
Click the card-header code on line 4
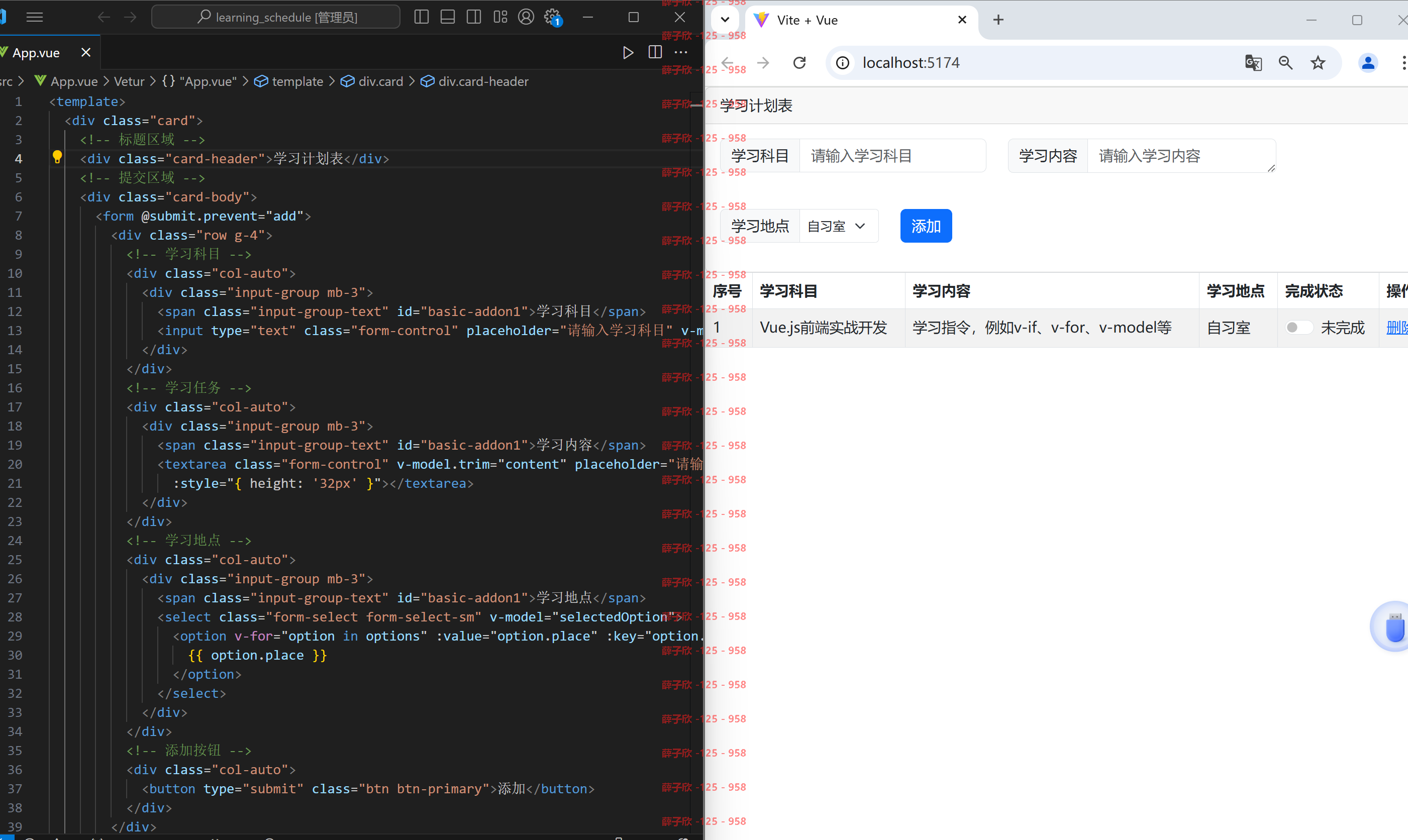(x=234, y=158)
